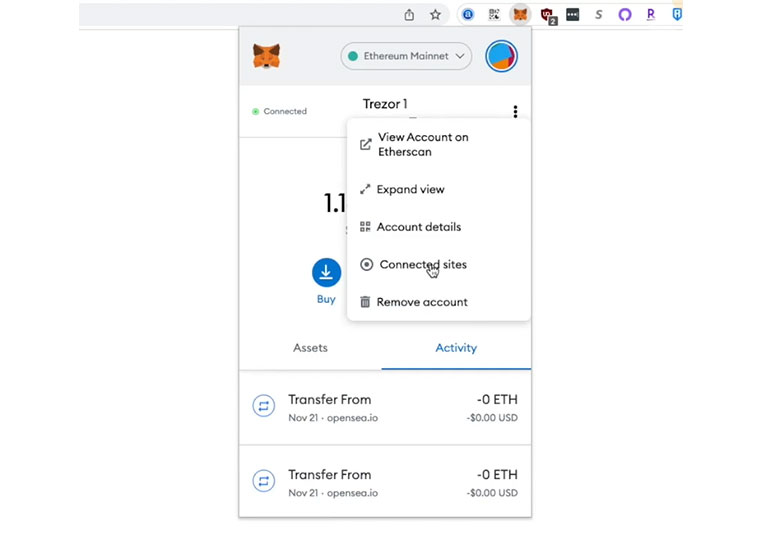763x541 pixels.
Task: Click the uBlock shield extension icon
Action: pos(548,16)
